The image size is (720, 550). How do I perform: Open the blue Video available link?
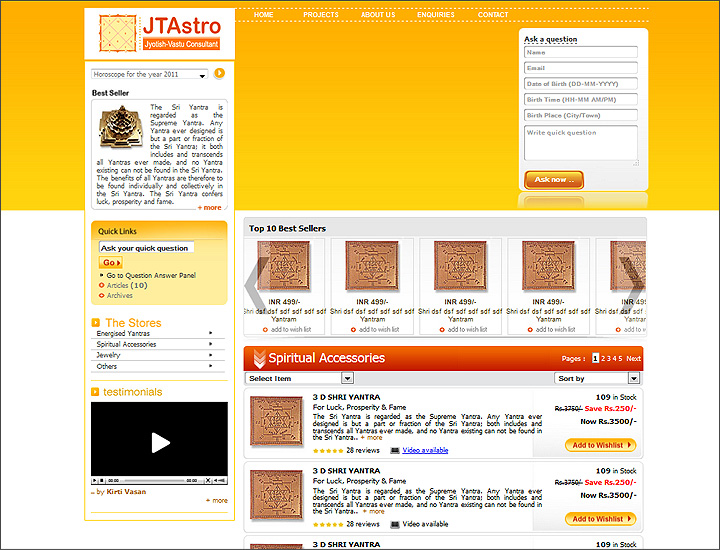[x=425, y=450]
